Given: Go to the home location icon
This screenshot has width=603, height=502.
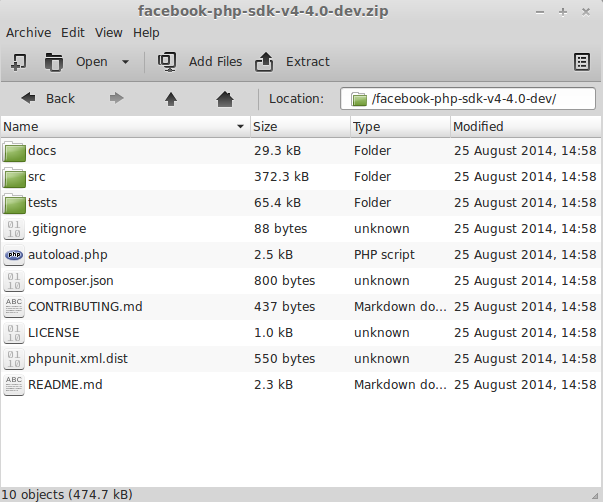Looking at the screenshot, I should pos(225,99).
